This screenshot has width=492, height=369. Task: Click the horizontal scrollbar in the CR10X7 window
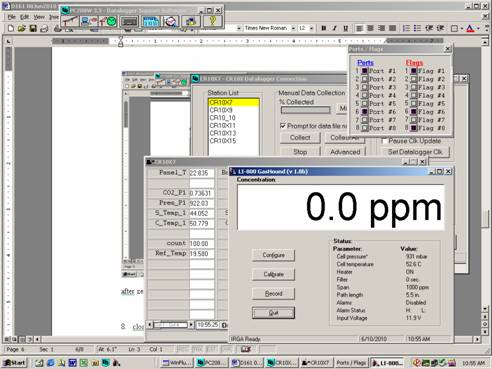(x=170, y=324)
